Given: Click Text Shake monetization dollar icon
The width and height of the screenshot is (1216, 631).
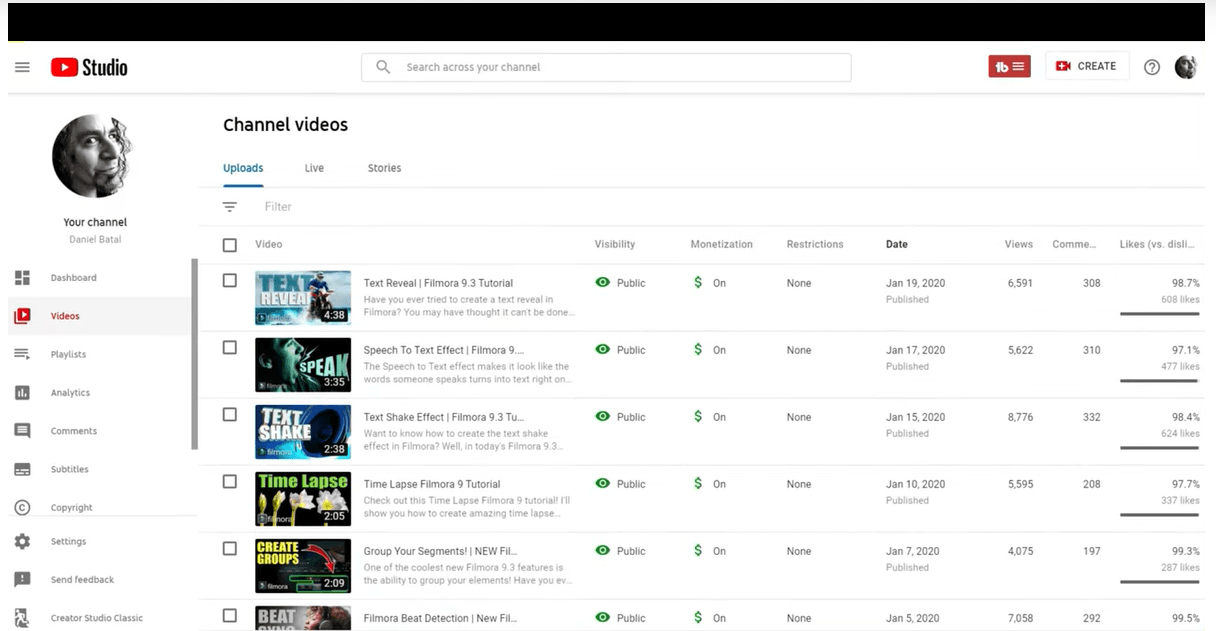Looking at the screenshot, I should point(698,417).
